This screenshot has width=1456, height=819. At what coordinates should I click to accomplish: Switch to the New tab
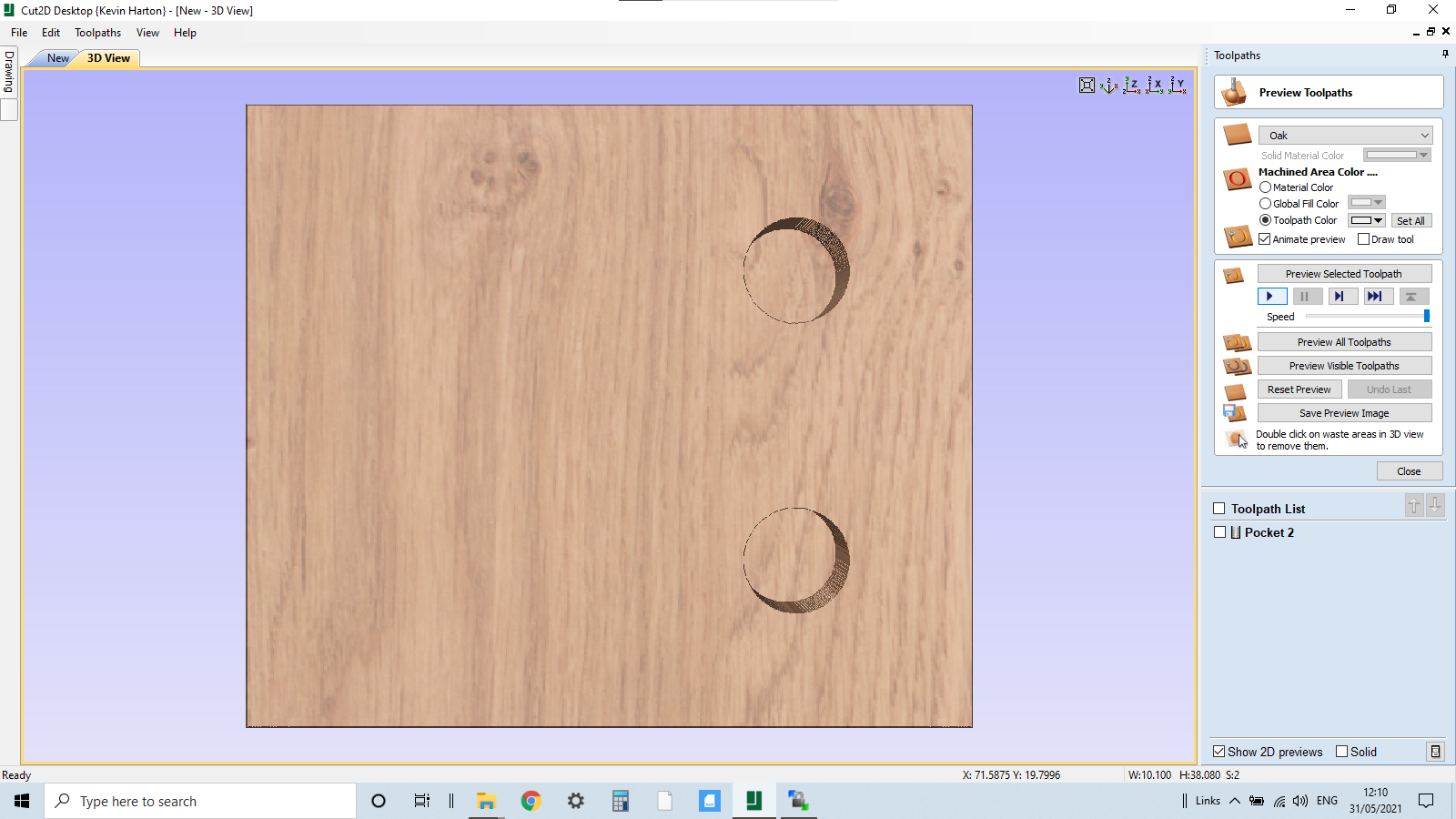tap(56, 58)
